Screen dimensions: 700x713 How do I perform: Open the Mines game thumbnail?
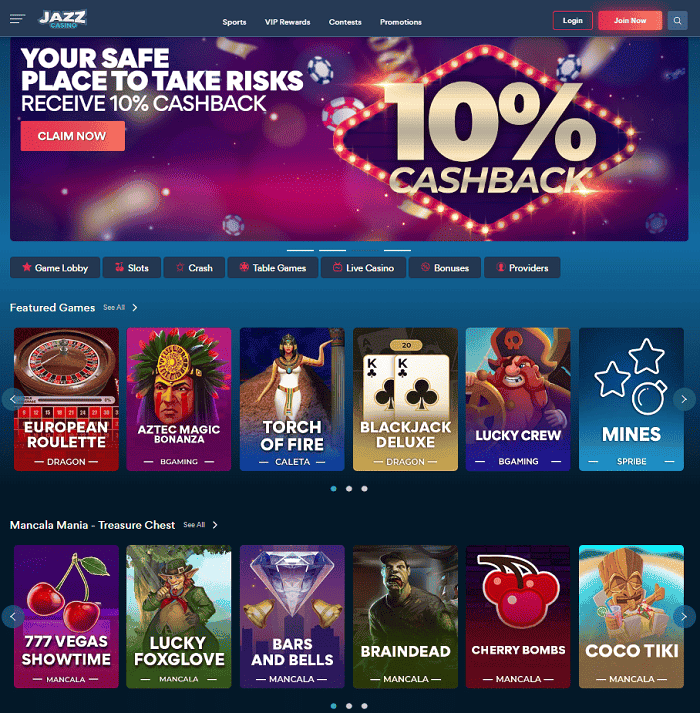click(631, 399)
